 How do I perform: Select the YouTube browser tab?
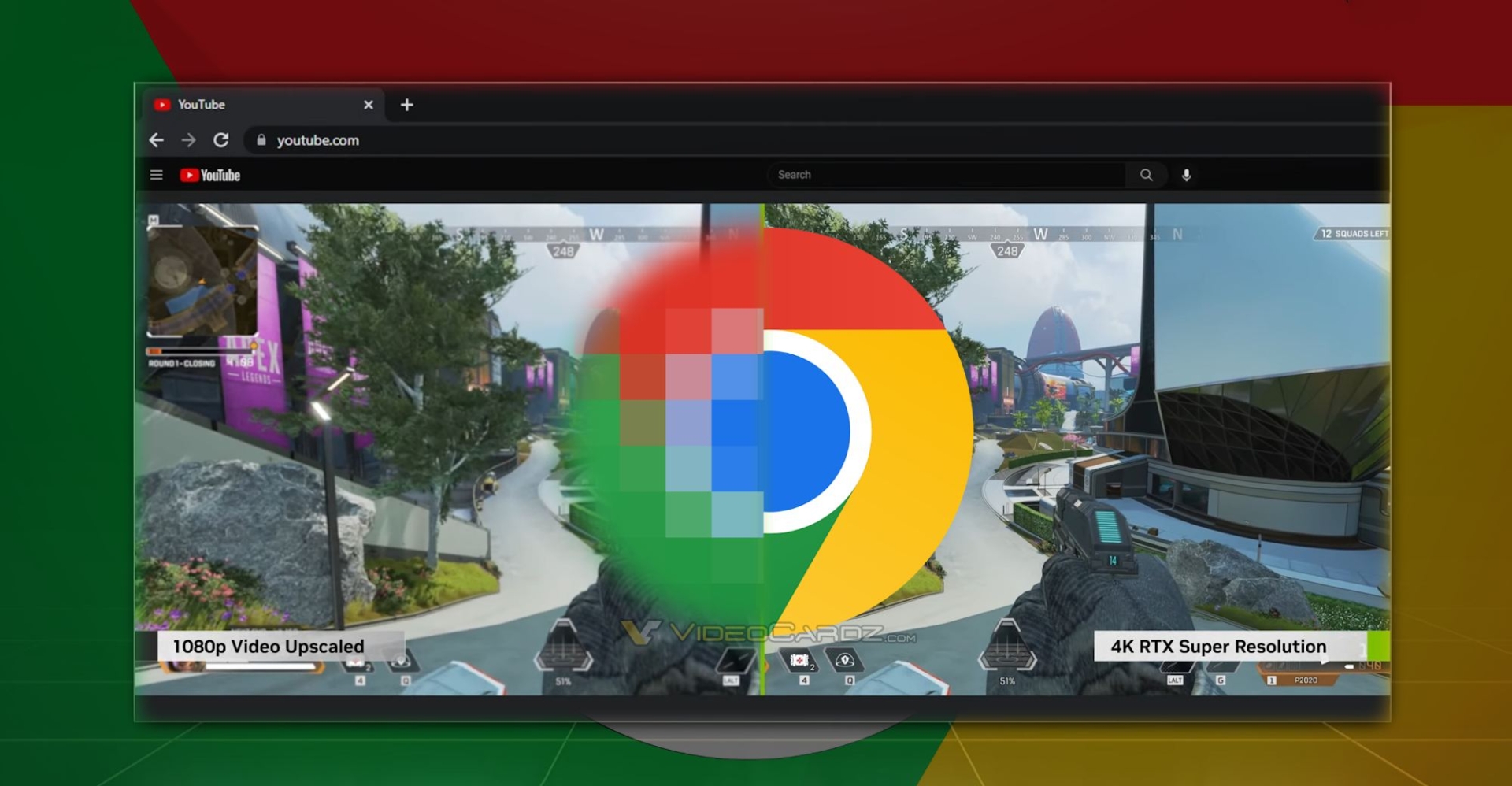coord(264,105)
